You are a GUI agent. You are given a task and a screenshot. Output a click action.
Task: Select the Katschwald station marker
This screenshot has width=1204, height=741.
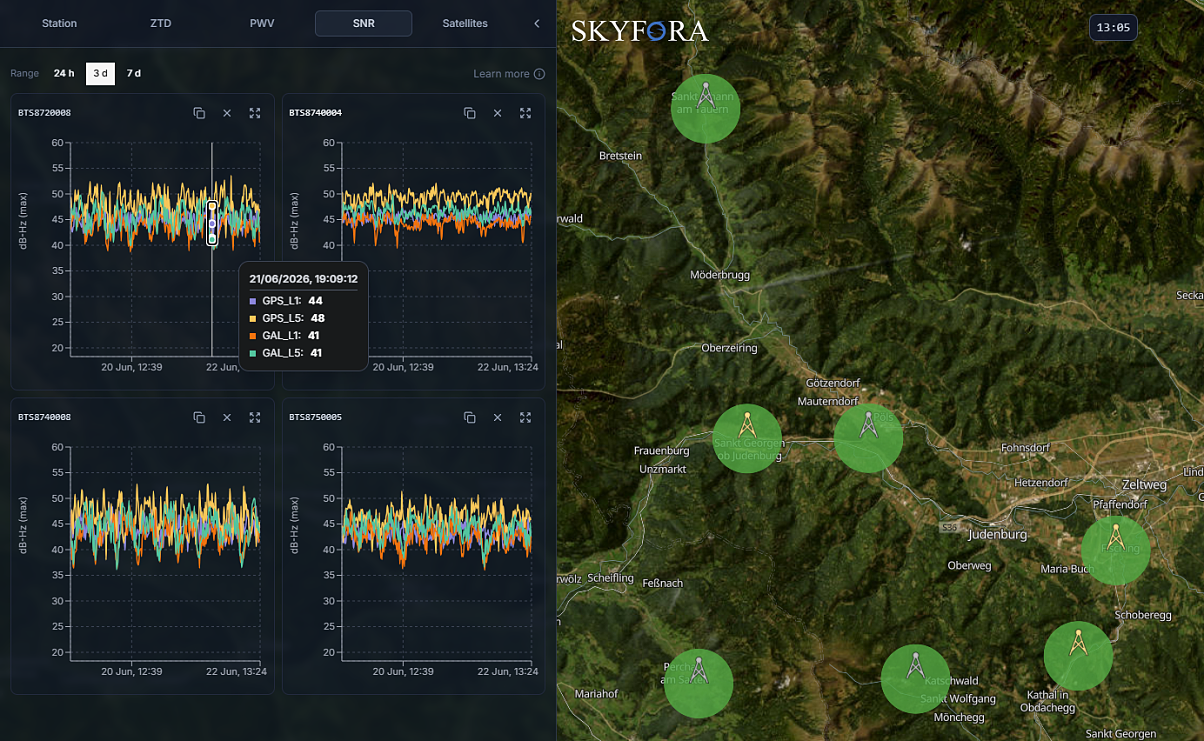915,679
